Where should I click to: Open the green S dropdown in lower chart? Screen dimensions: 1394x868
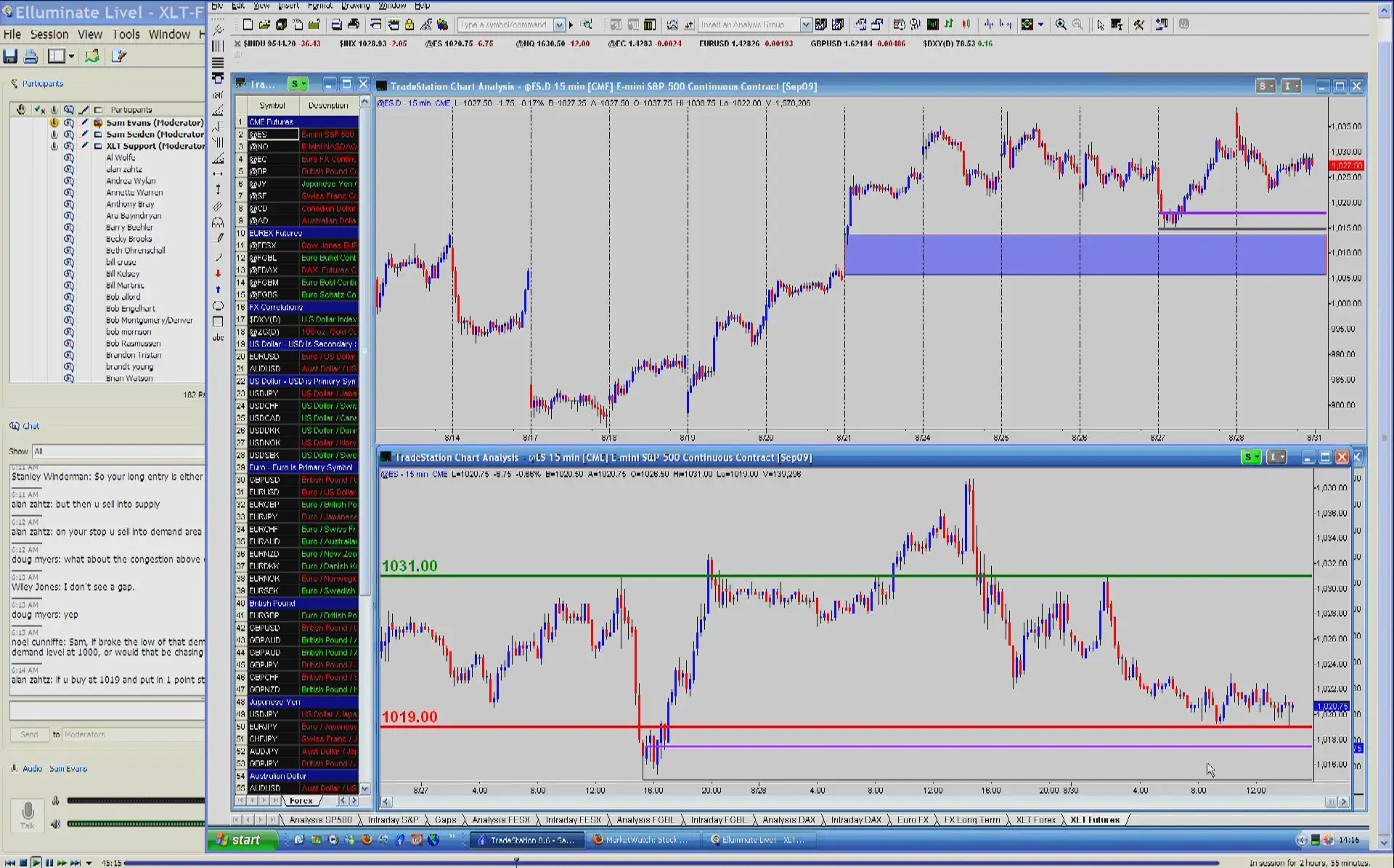(1251, 457)
